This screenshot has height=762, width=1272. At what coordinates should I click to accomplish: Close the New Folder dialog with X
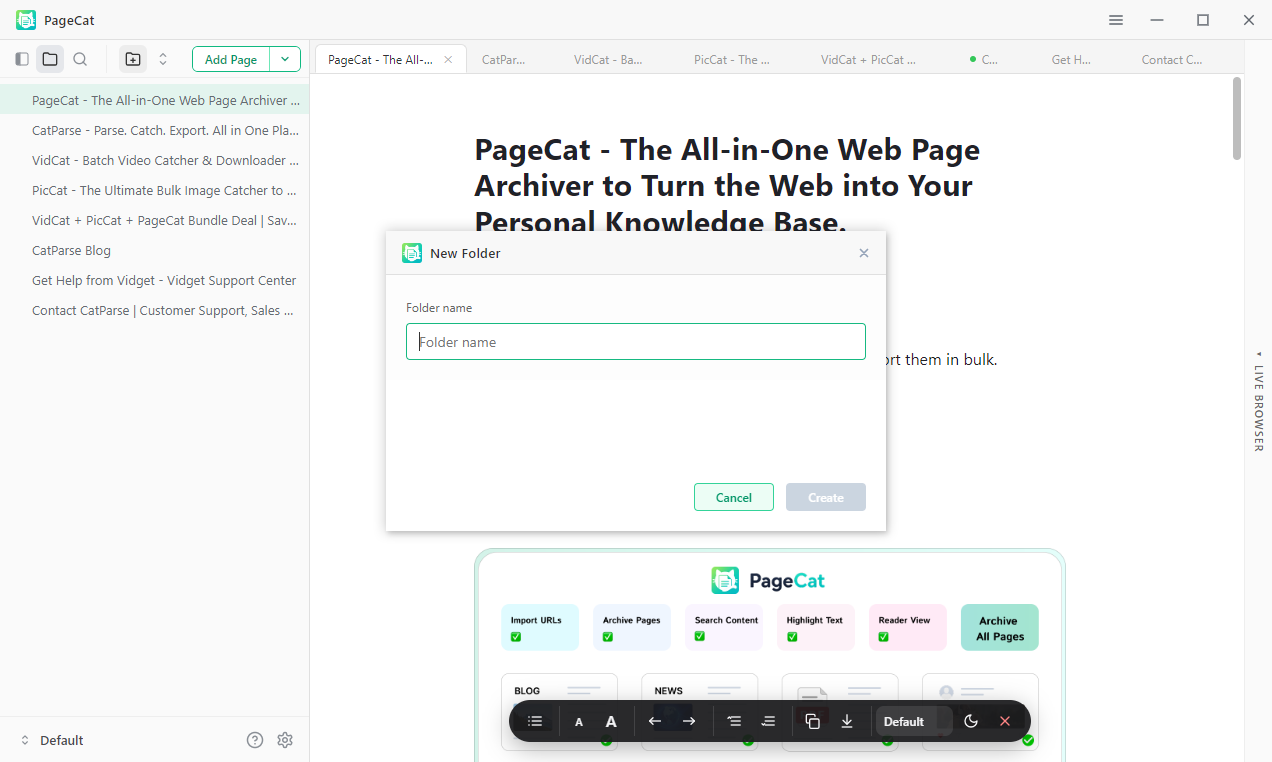(x=864, y=253)
